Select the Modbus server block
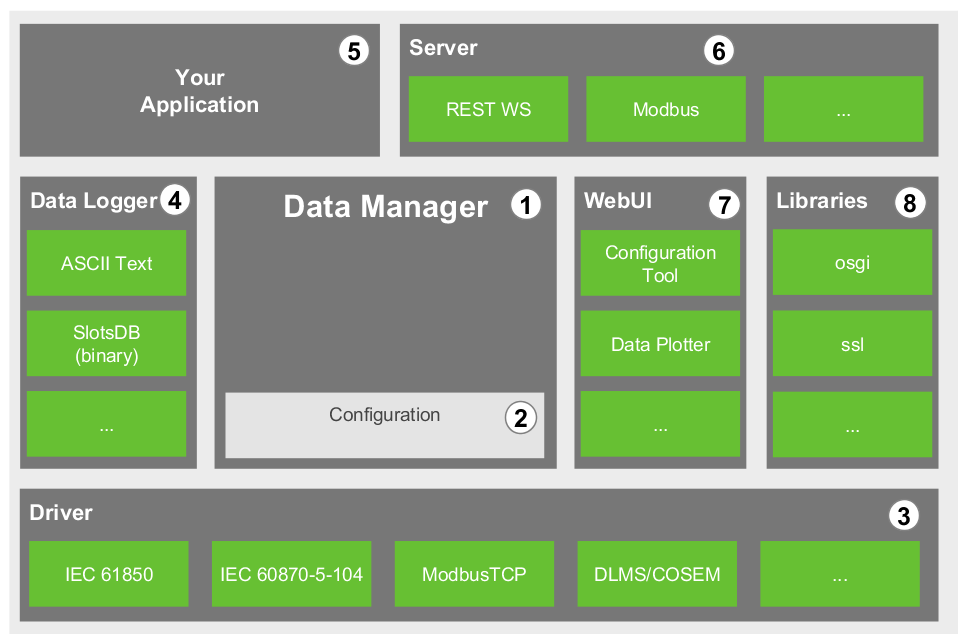 point(665,109)
